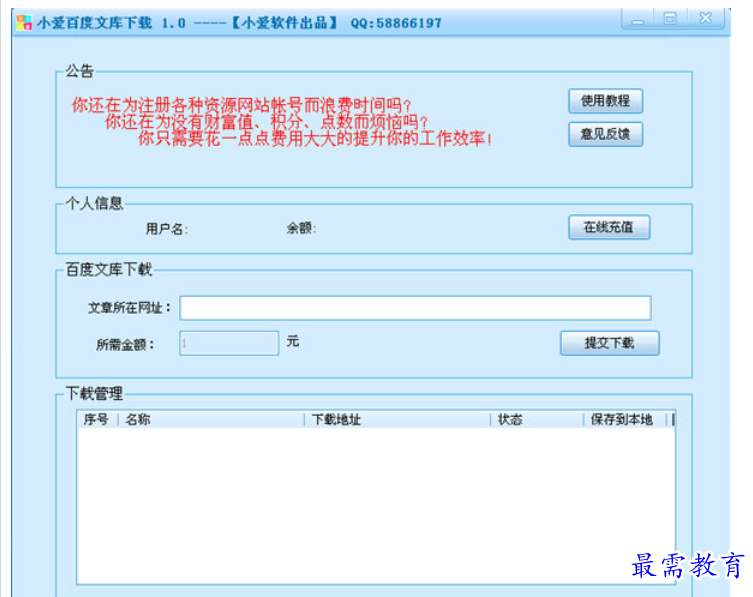Click the 余额 balance label
This screenshot has height=597, width=753.
301,228
